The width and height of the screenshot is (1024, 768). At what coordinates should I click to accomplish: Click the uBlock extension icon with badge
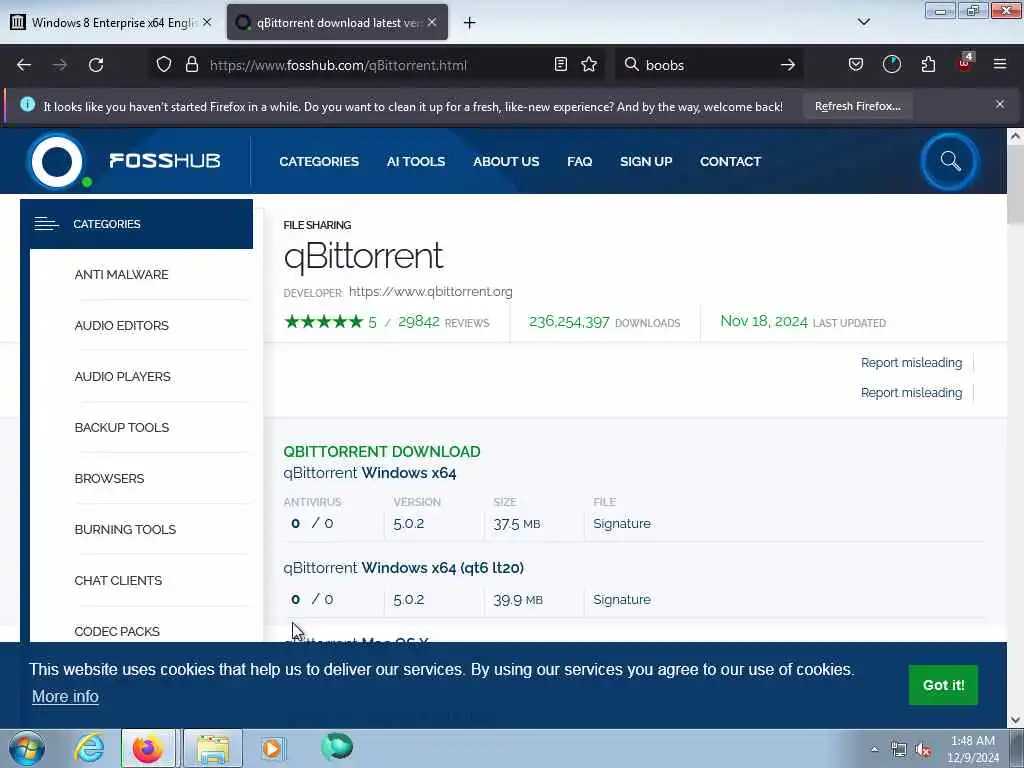coord(965,63)
